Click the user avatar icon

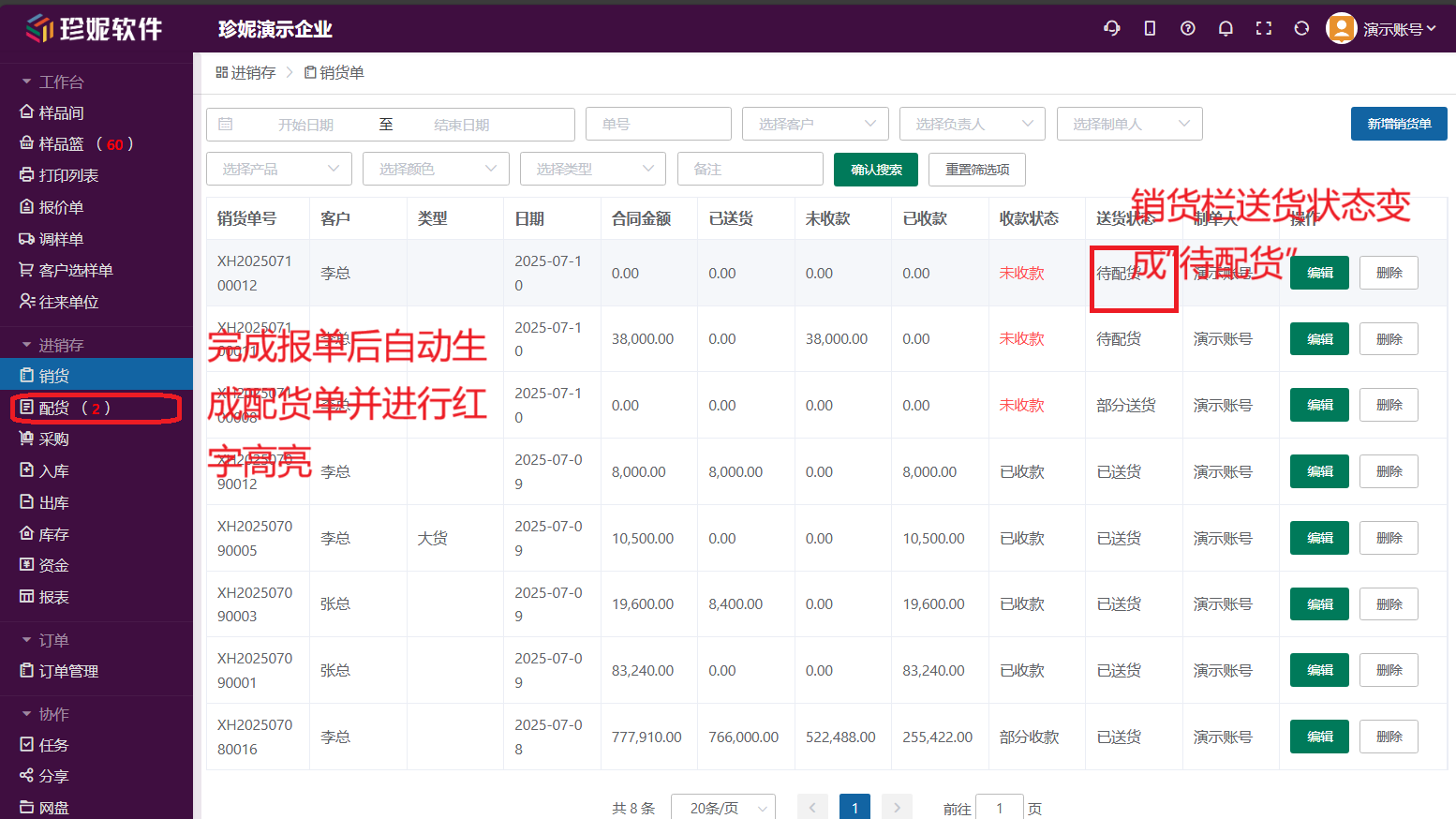(1341, 28)
